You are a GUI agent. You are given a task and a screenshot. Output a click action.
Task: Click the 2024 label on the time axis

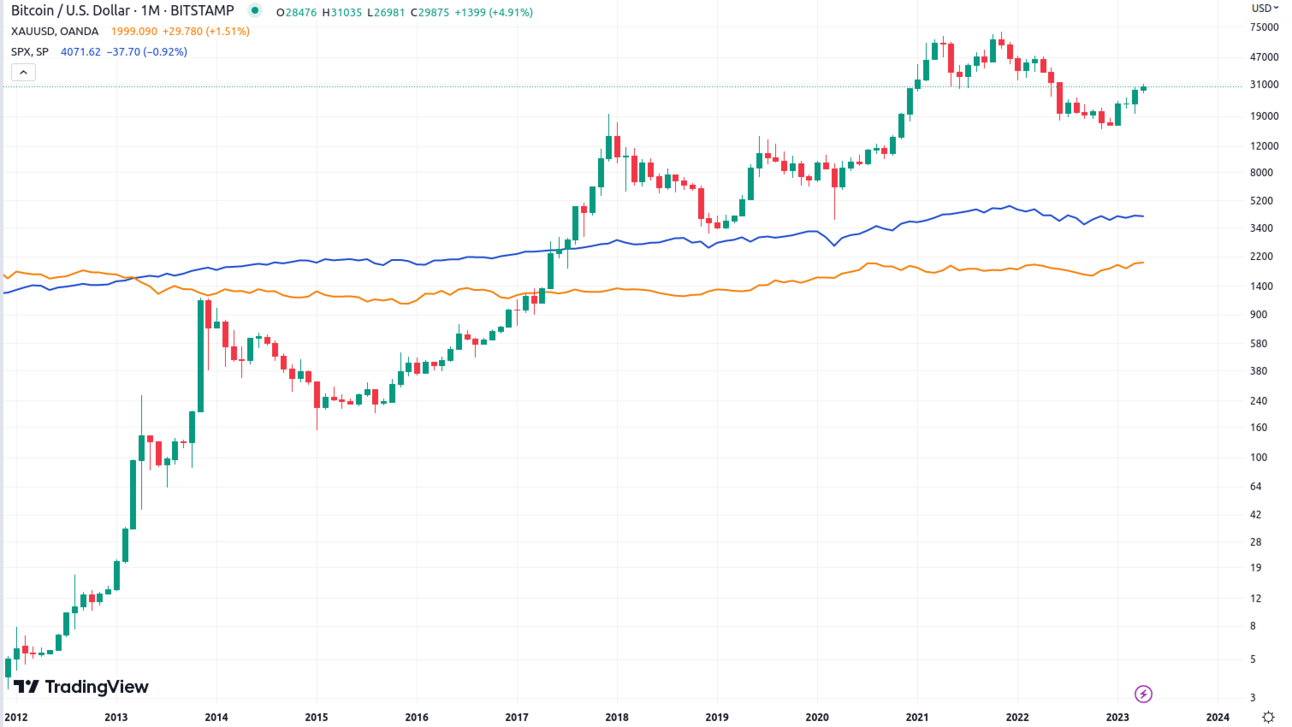point(1218,717)
